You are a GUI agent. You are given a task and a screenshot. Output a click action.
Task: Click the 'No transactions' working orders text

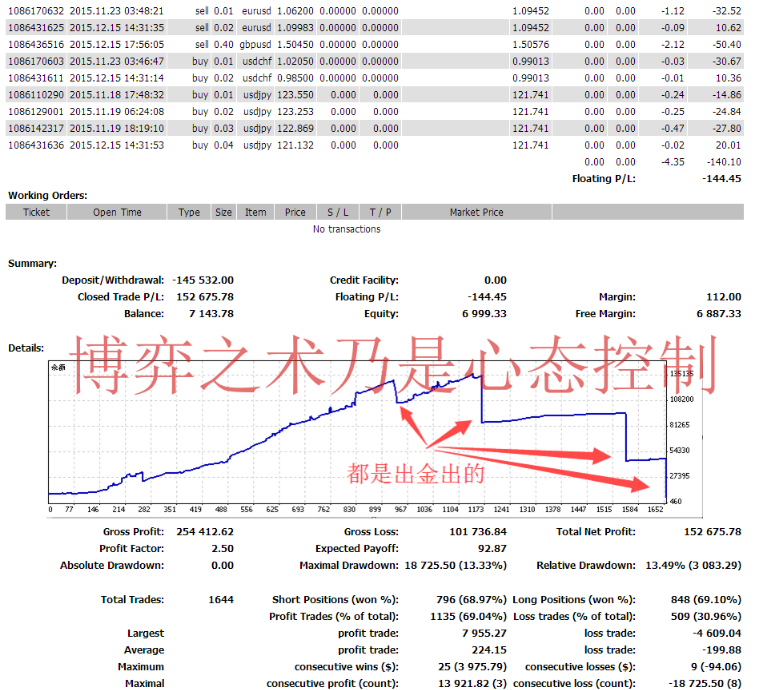point(346,229)
